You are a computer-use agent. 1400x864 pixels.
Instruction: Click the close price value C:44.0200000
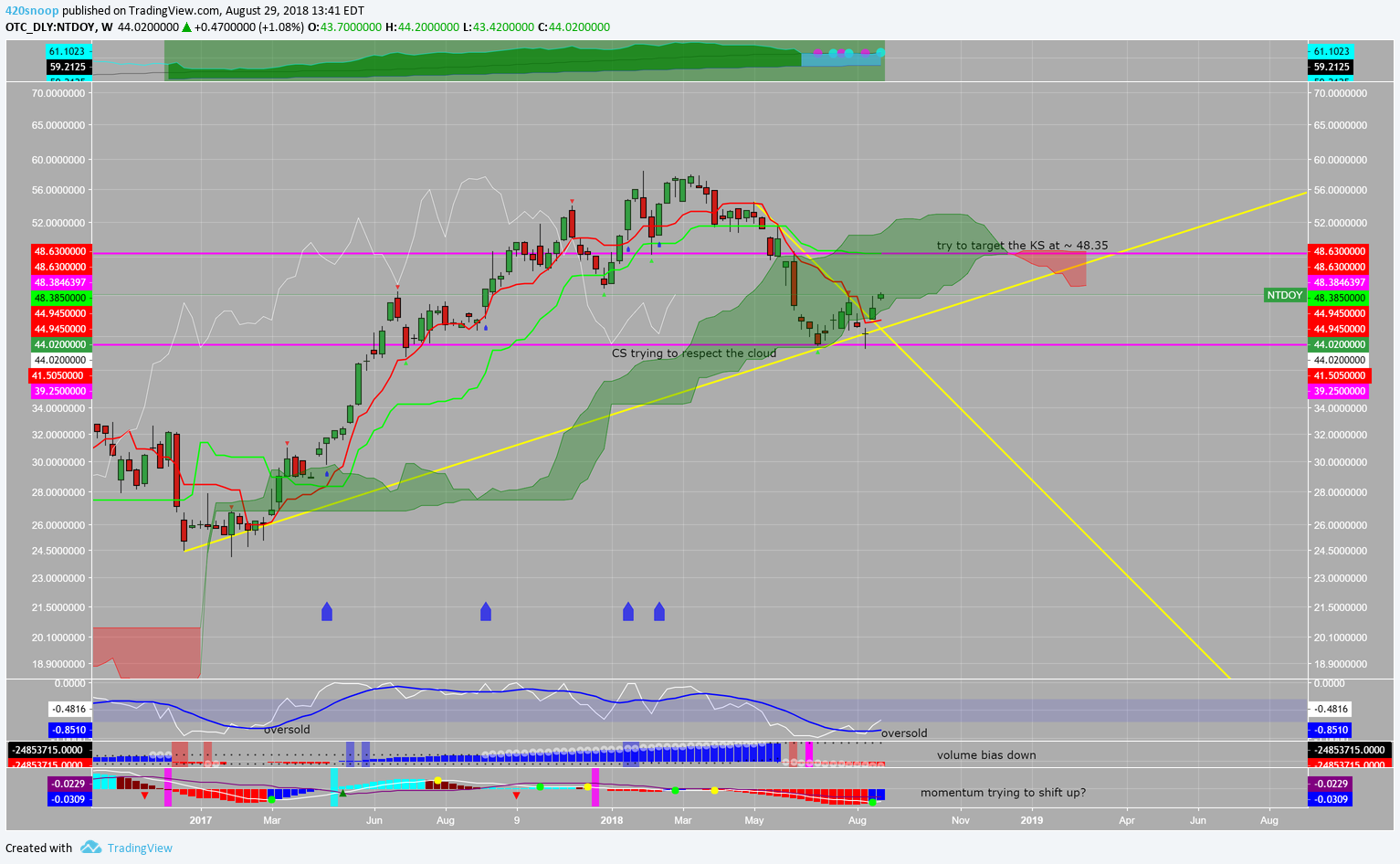coord(574,27)
